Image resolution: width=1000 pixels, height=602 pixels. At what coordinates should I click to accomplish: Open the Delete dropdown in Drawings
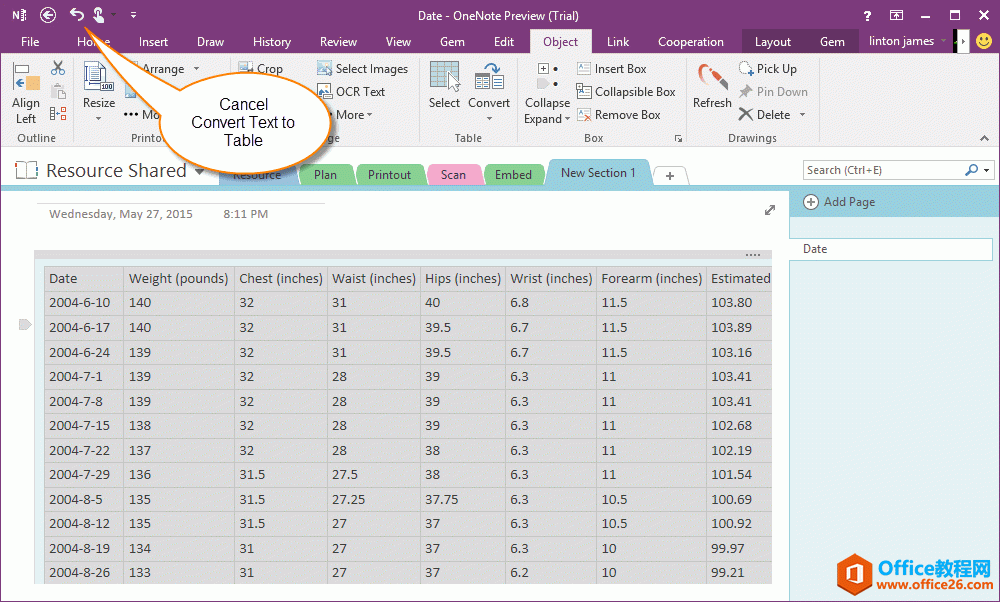[x=802, y=115]
